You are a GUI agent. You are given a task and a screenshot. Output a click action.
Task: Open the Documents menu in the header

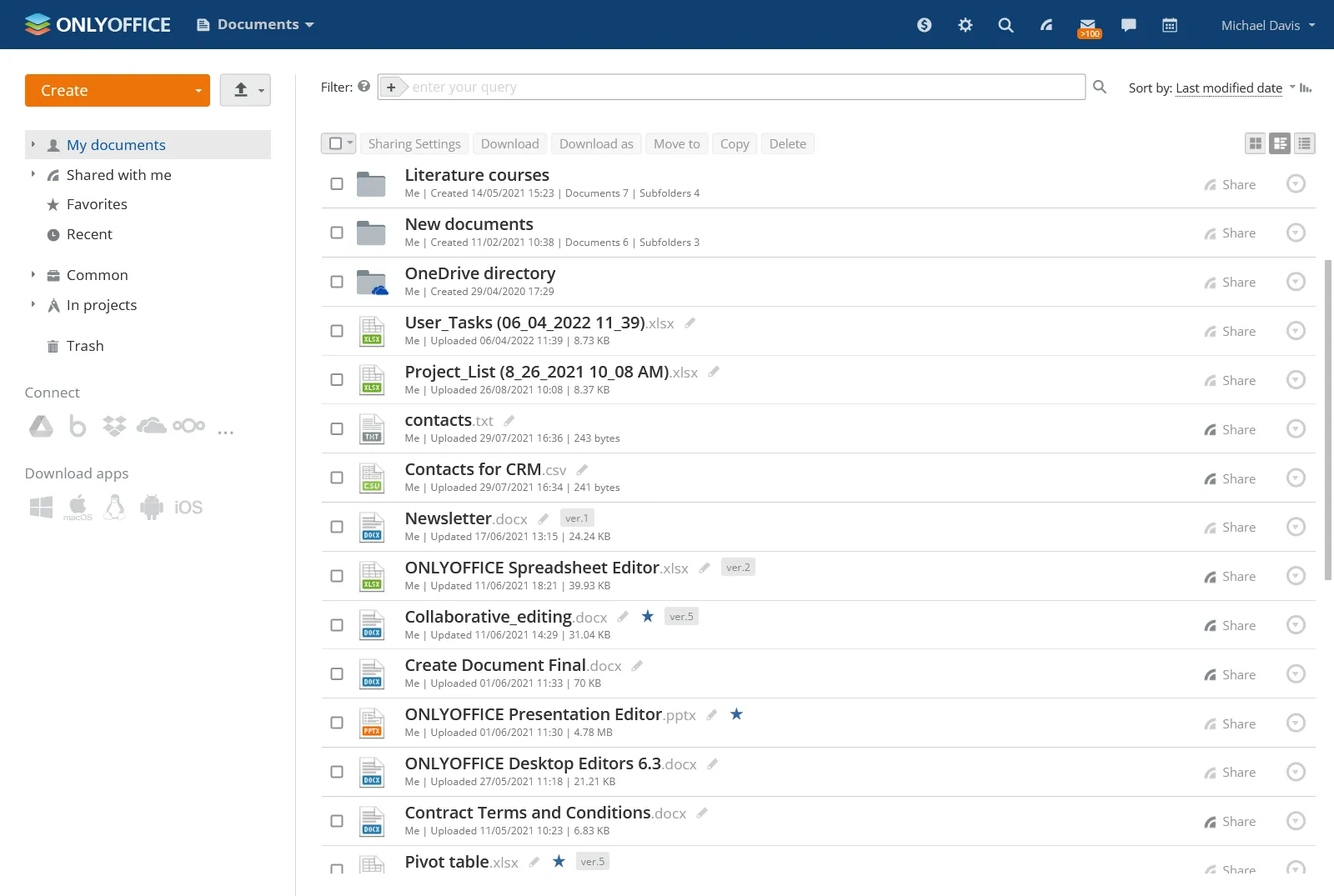254,24
